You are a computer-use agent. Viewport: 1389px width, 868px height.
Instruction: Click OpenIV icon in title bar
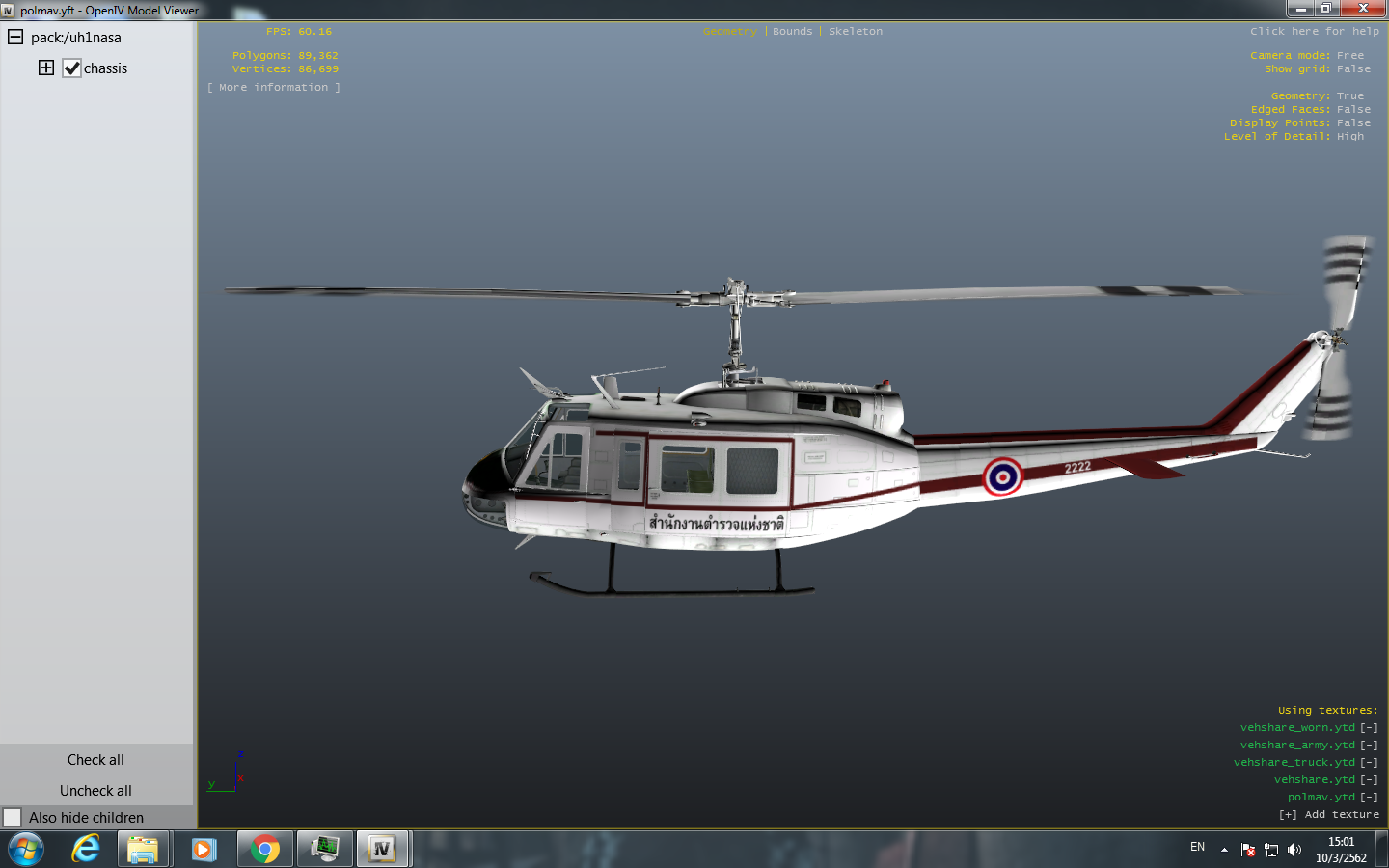(8, 11)
